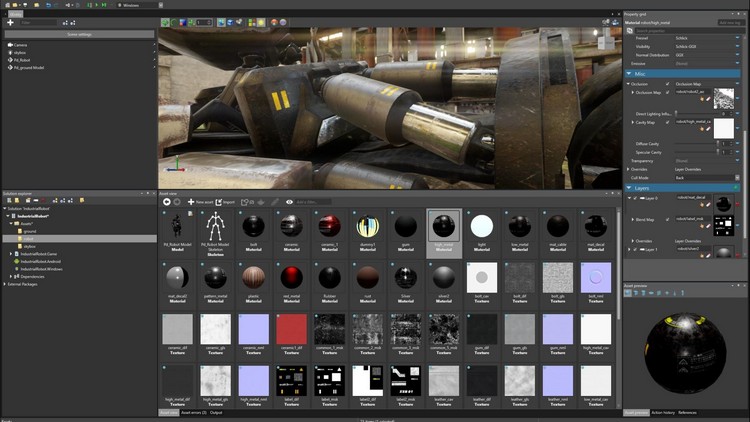The image size is (750, 422).
Task: Open the Action history tab
Action: 662,412
